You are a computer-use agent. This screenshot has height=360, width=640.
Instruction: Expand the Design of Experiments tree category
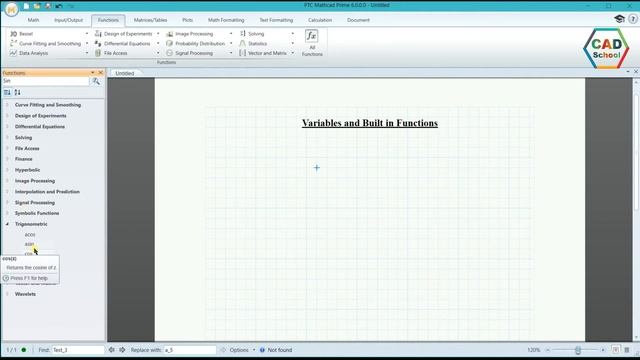[x=7, y=116]
